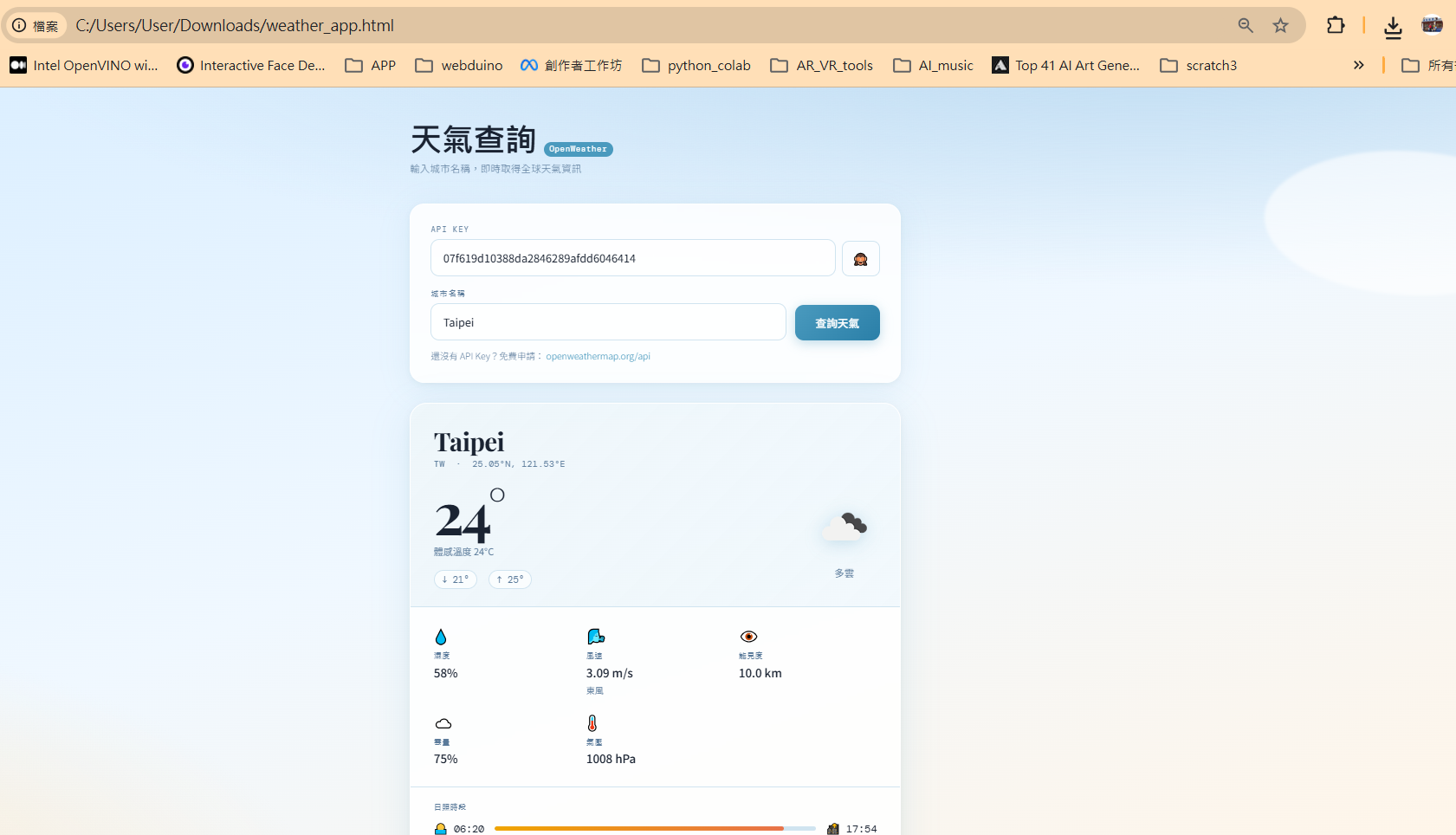Click the zoom icon in the address bar

point(1246,25)
